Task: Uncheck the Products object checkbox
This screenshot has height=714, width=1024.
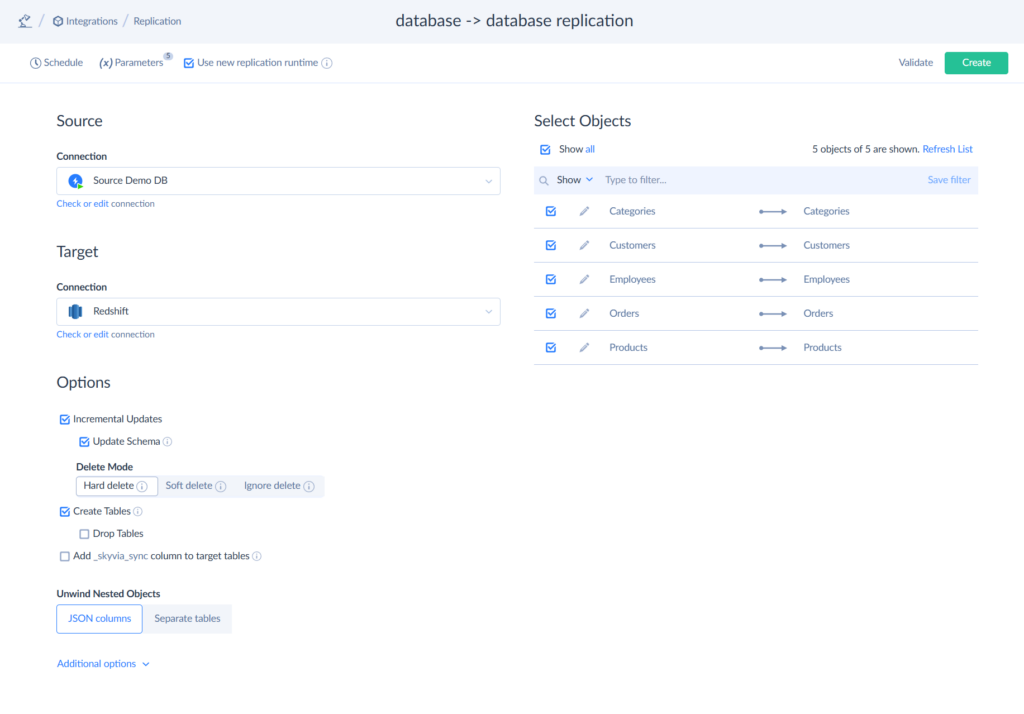Action: pyautogui.click(x=551, y=347)
